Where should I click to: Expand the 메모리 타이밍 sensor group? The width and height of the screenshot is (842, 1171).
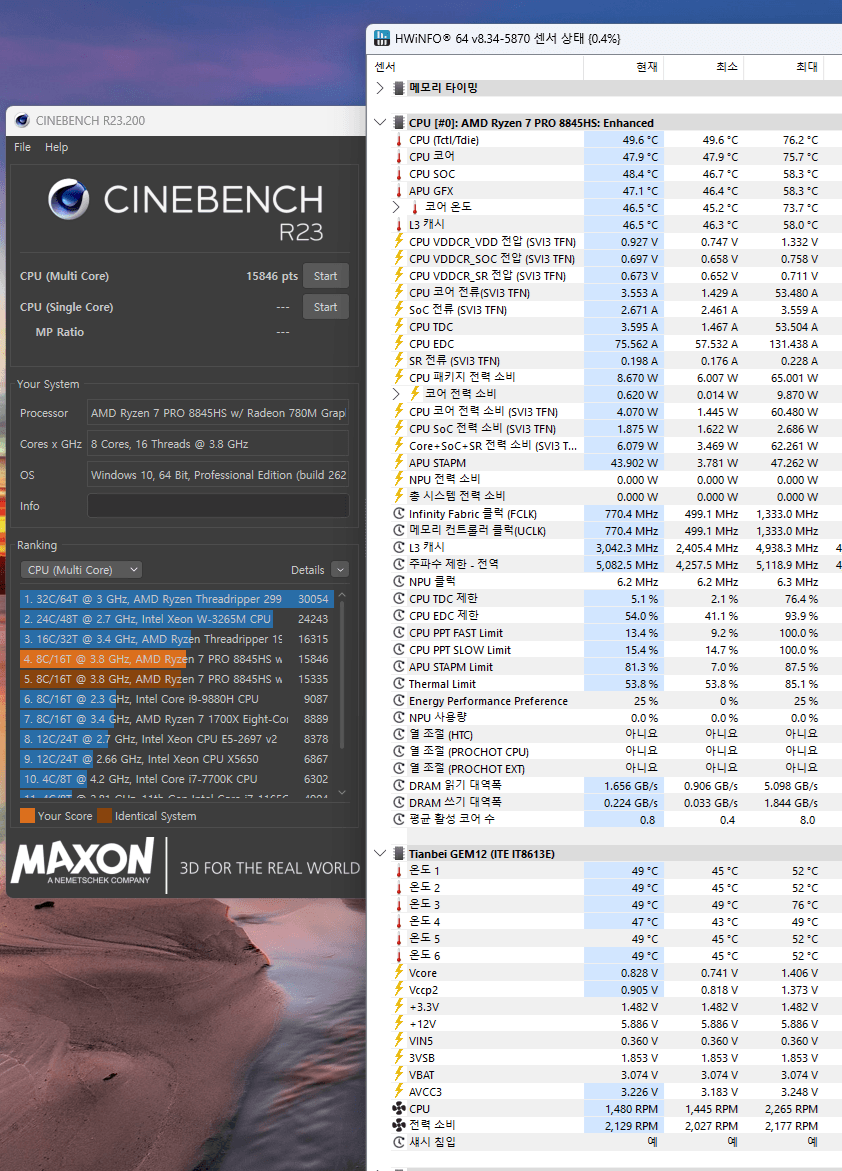point(380,88)
